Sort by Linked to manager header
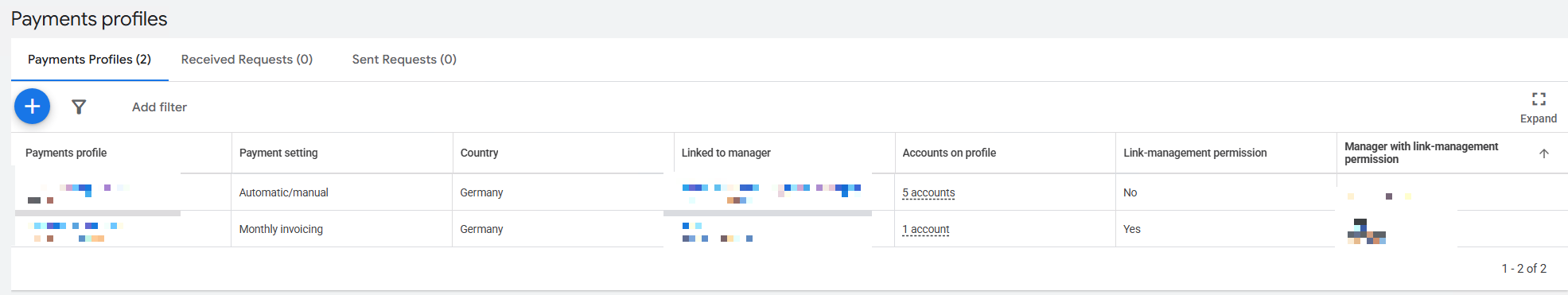 point(726,153)
